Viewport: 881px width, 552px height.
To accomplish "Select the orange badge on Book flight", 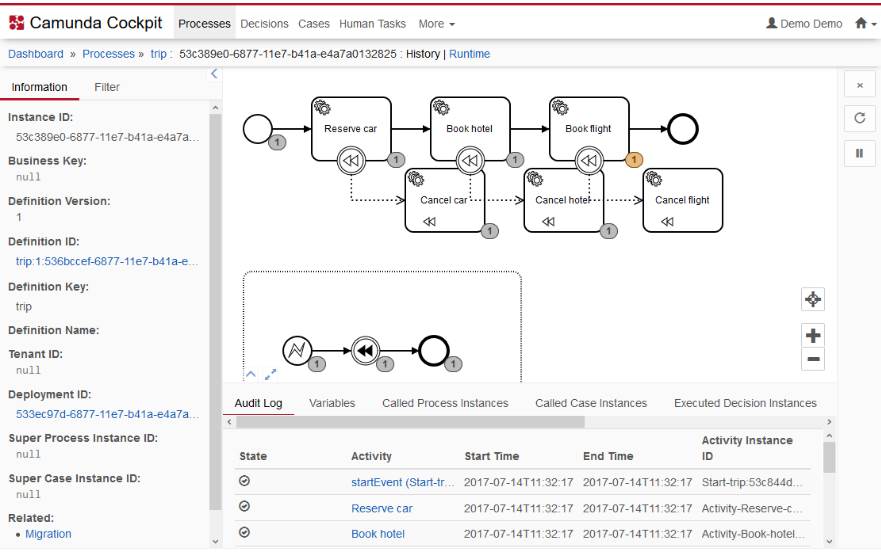I will (633, 159).
